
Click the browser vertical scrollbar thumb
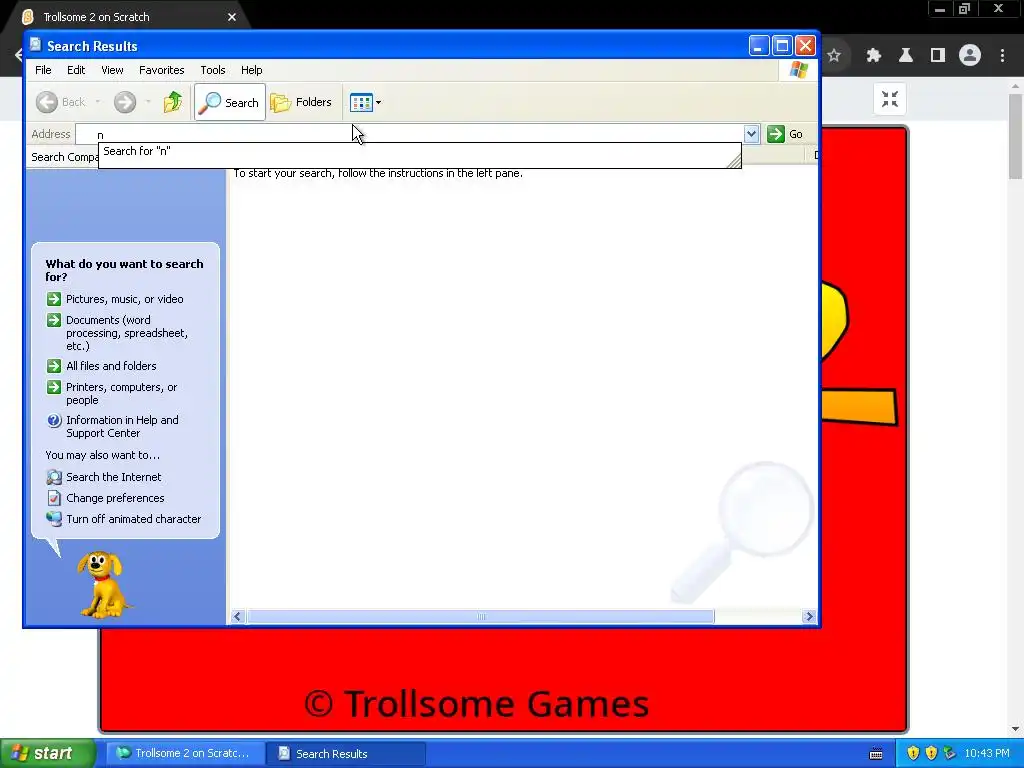1015,136
